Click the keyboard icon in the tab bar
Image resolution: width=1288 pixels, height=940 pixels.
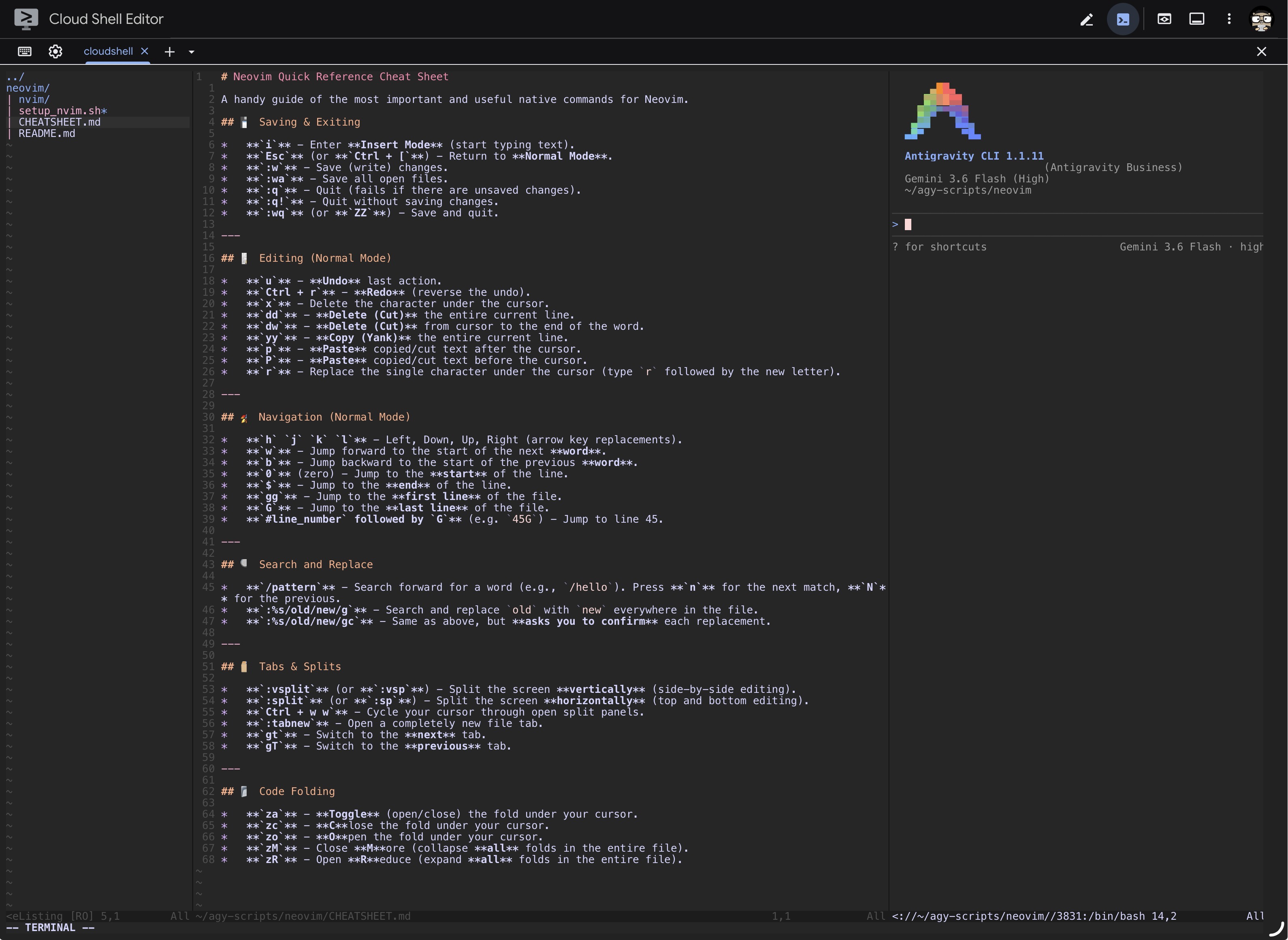pyautogui.click(x=24, y=51)
